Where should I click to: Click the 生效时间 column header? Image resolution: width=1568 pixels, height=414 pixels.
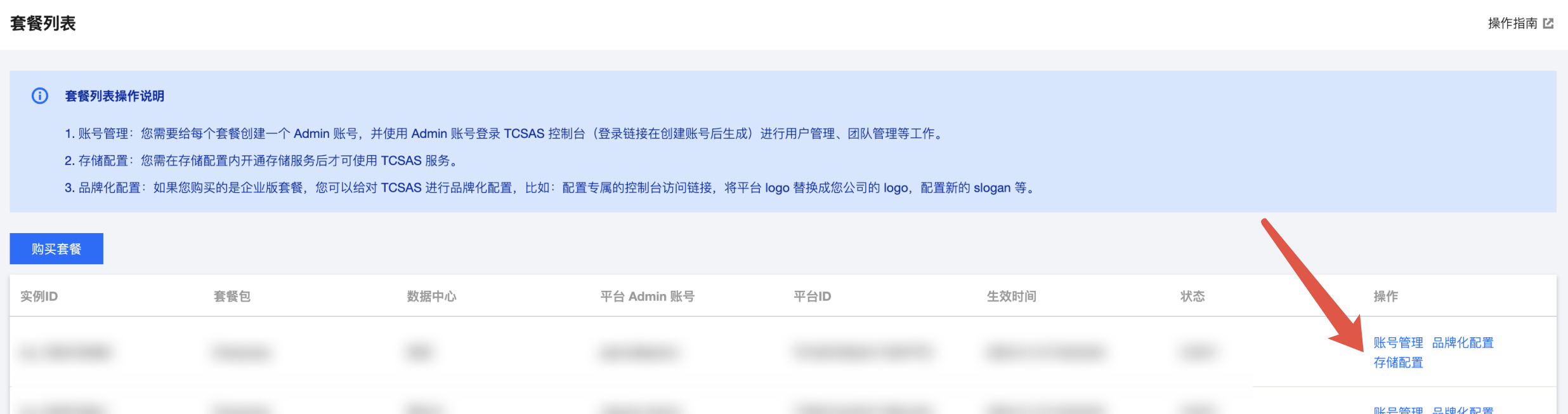coord(1012,297)
